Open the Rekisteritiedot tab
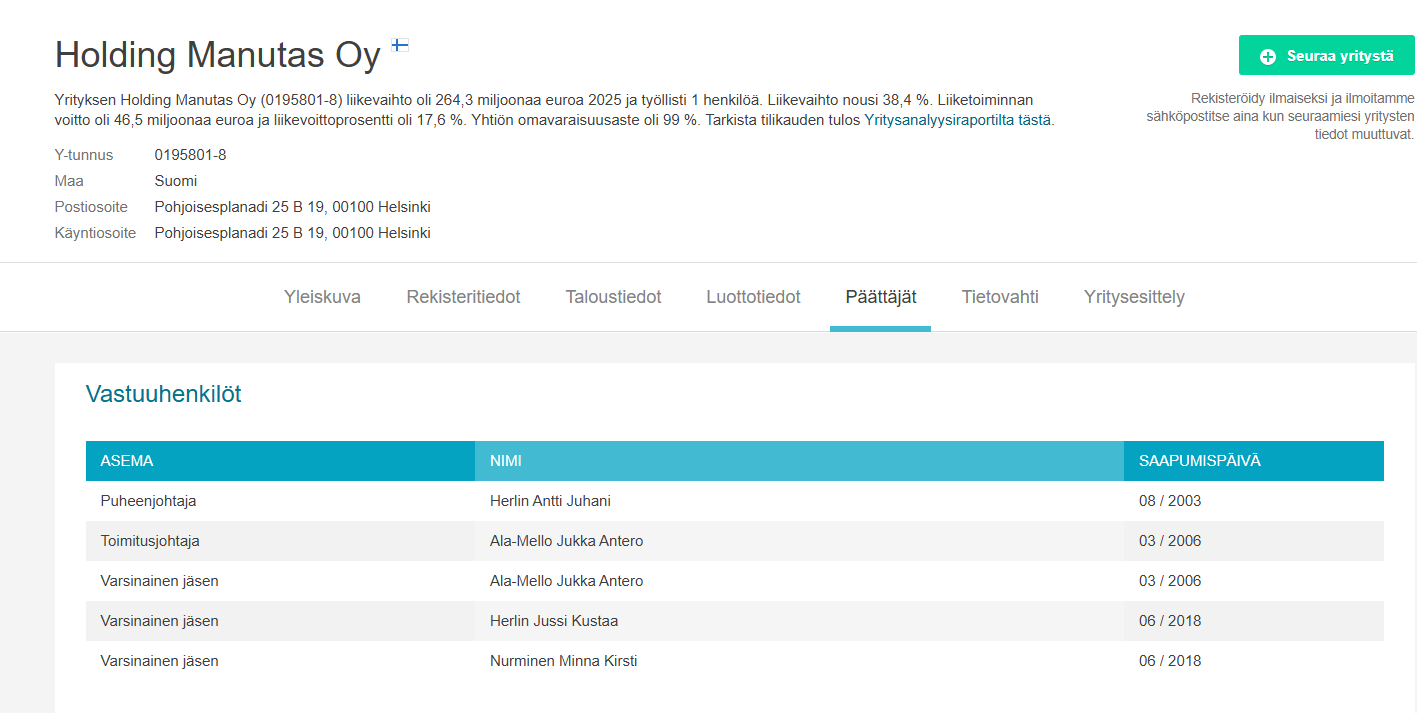The height and width of the screenshot is (713, 1417). 463,297
